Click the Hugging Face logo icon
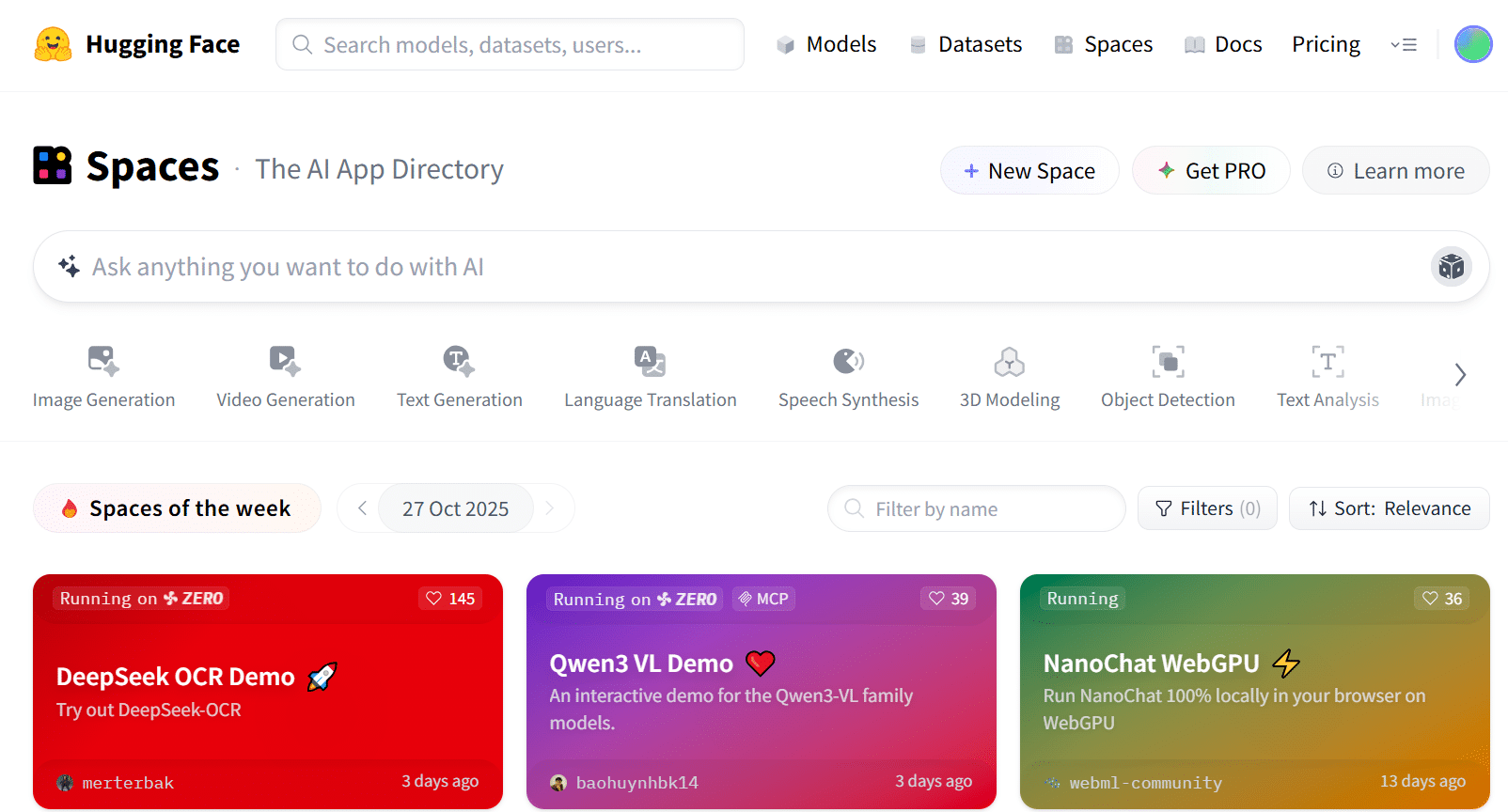Screen dimensions: 1508x812 pyautogui.click(x=53, y=44)
